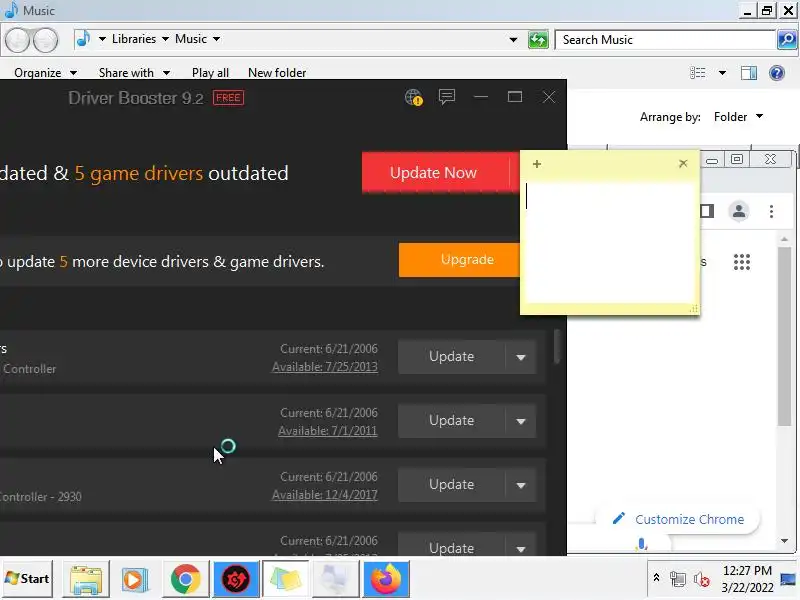This screenshot has height=600, width=800.
Task: Open Arrange by Folder dropdown
Action: pyautogui.click(x=738, y=117)
